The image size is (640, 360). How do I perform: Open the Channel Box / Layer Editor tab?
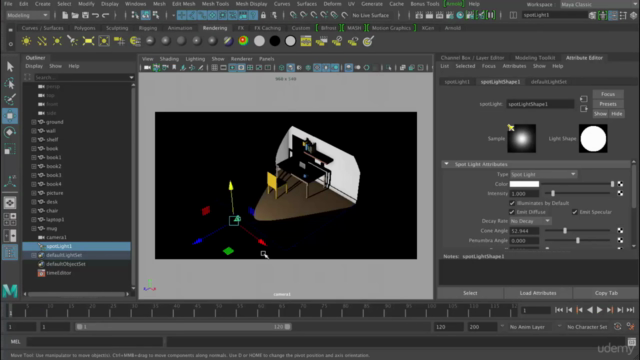(x=472, y=58)
